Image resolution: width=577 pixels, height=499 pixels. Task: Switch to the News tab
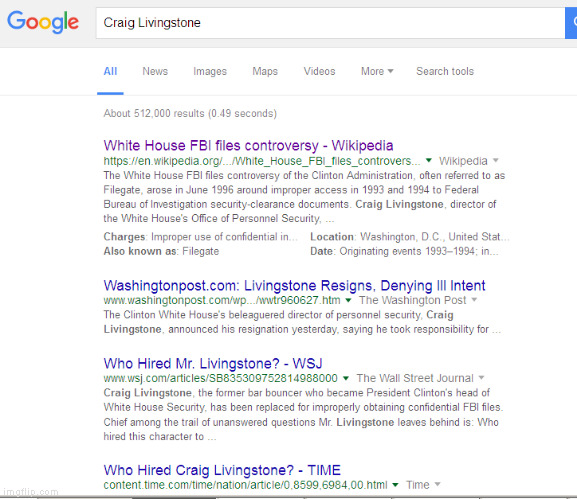[x=155, y=71]
